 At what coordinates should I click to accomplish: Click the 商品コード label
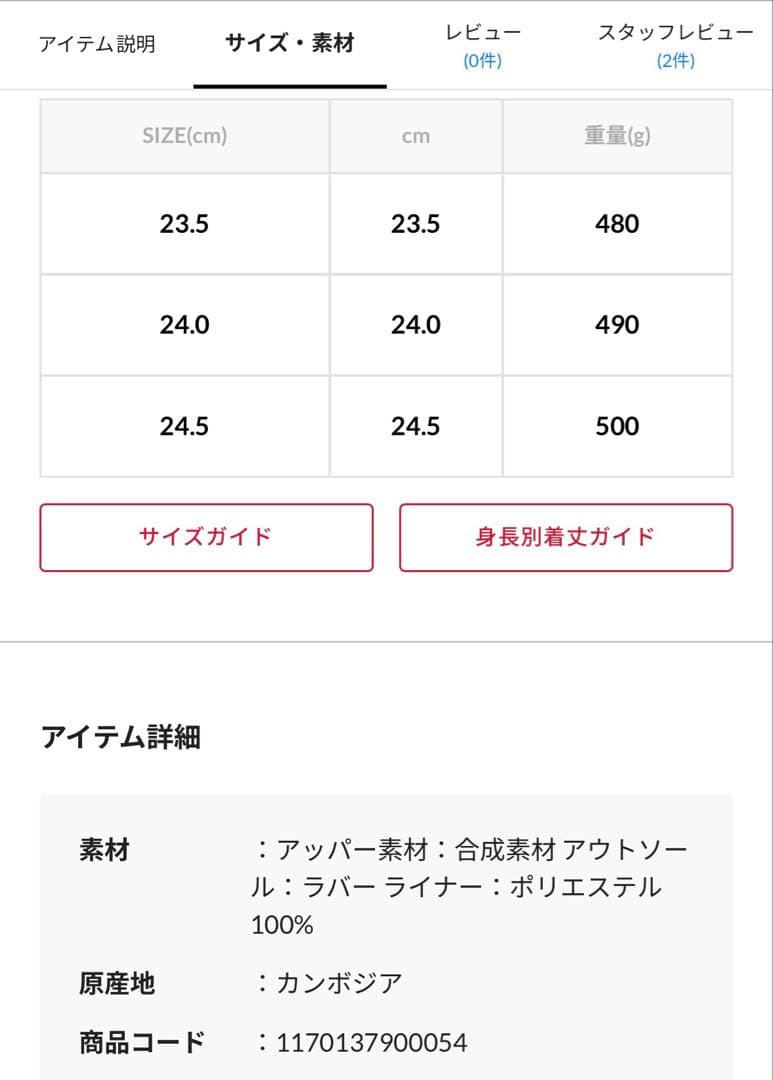point(142,1042)
